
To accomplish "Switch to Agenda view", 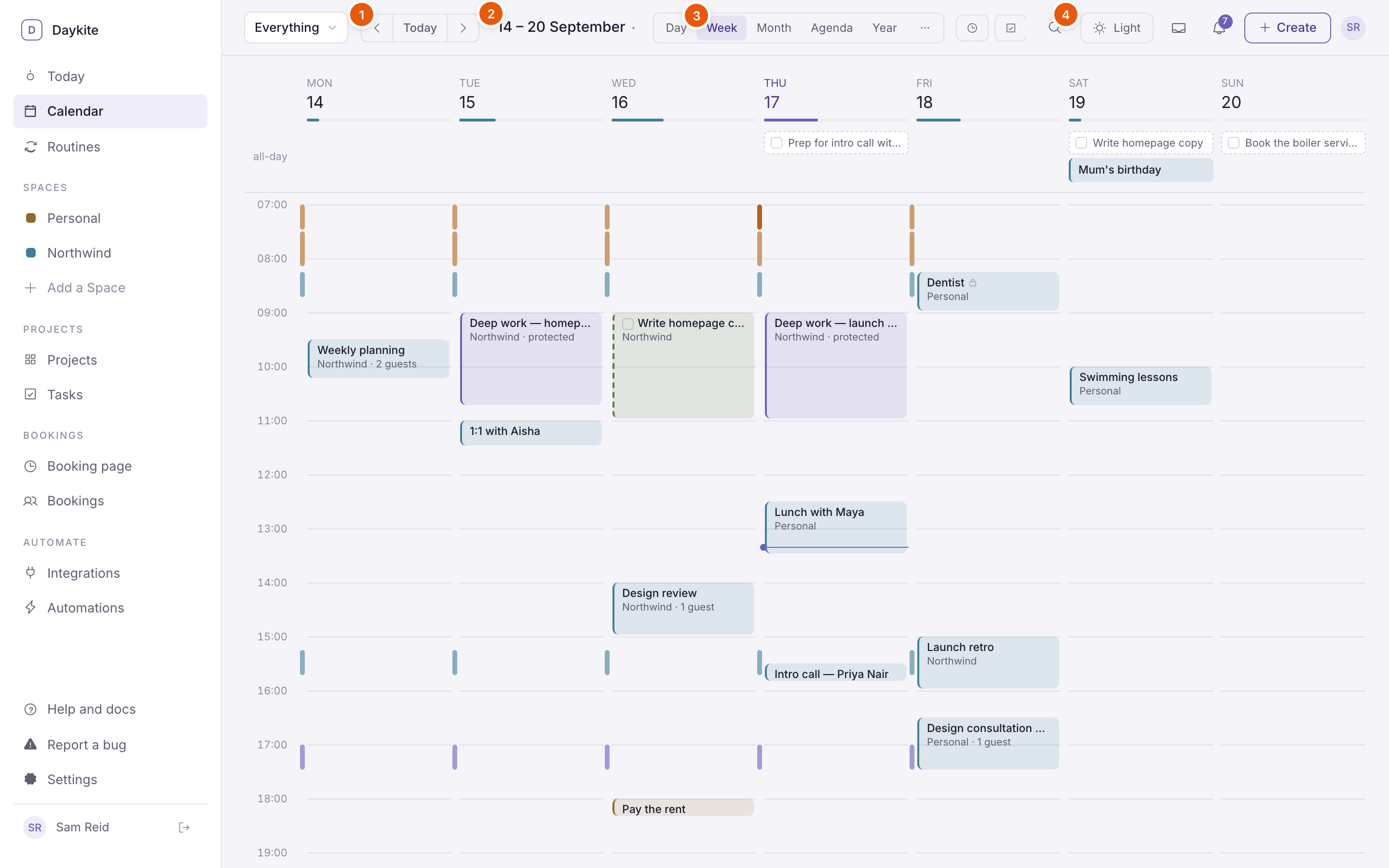I will (x=831, y=27).
